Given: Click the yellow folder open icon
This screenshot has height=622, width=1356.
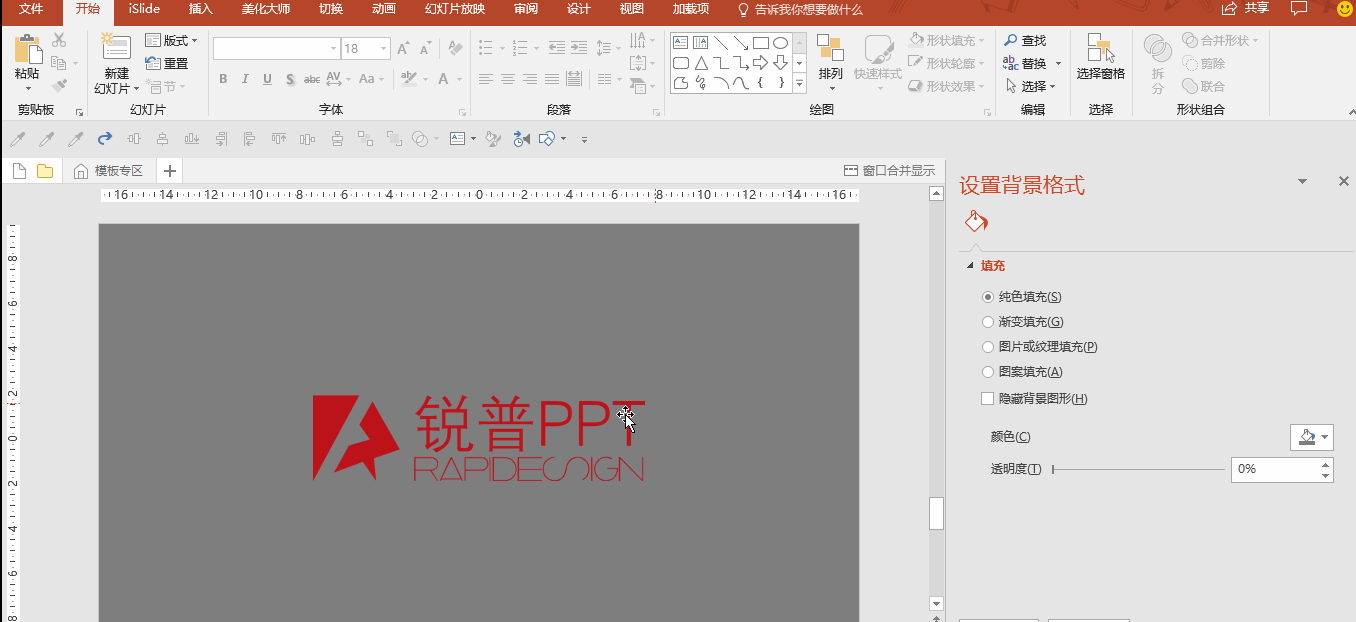Looking at the screenshot, I should 45,171.
